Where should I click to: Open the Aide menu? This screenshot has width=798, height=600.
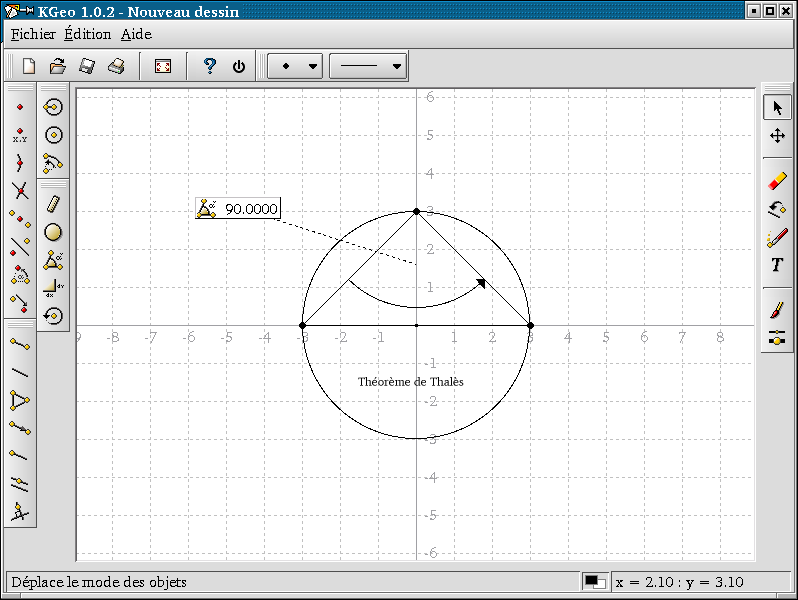pyautogui.click(x=136, y=34)
